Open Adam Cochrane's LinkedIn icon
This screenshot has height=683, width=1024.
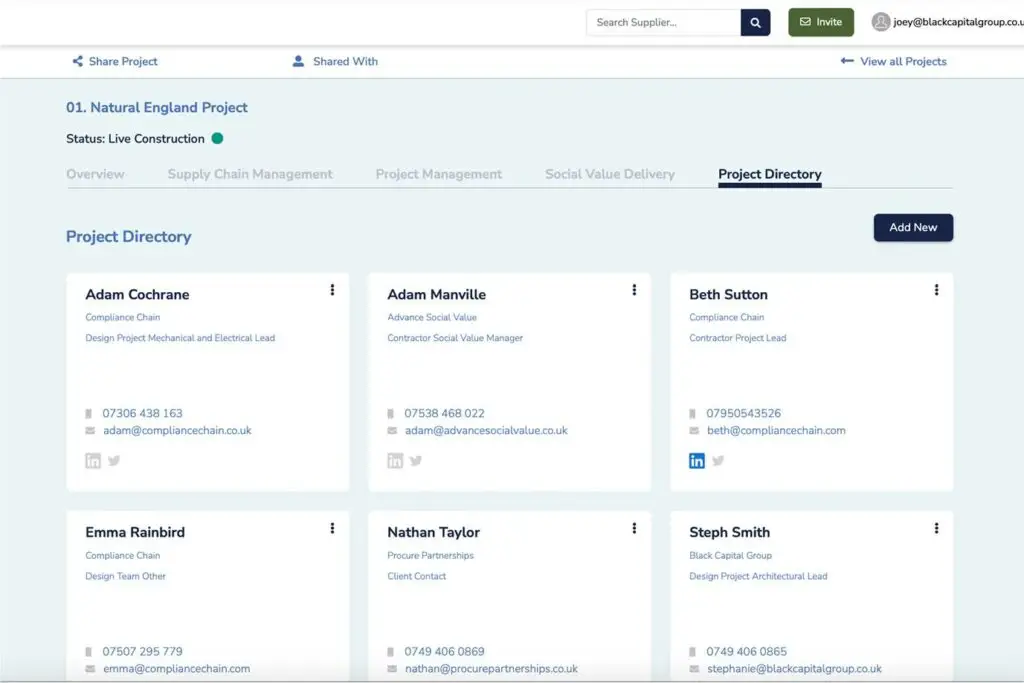[x=93, y=460]
